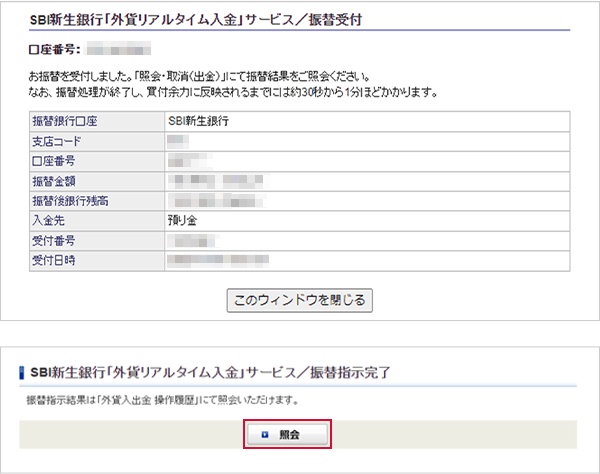The image size is (600, 474).
Task: Click the arrow icon inside 照会 button
Action: pyautogui.click(x=265, y=435)
